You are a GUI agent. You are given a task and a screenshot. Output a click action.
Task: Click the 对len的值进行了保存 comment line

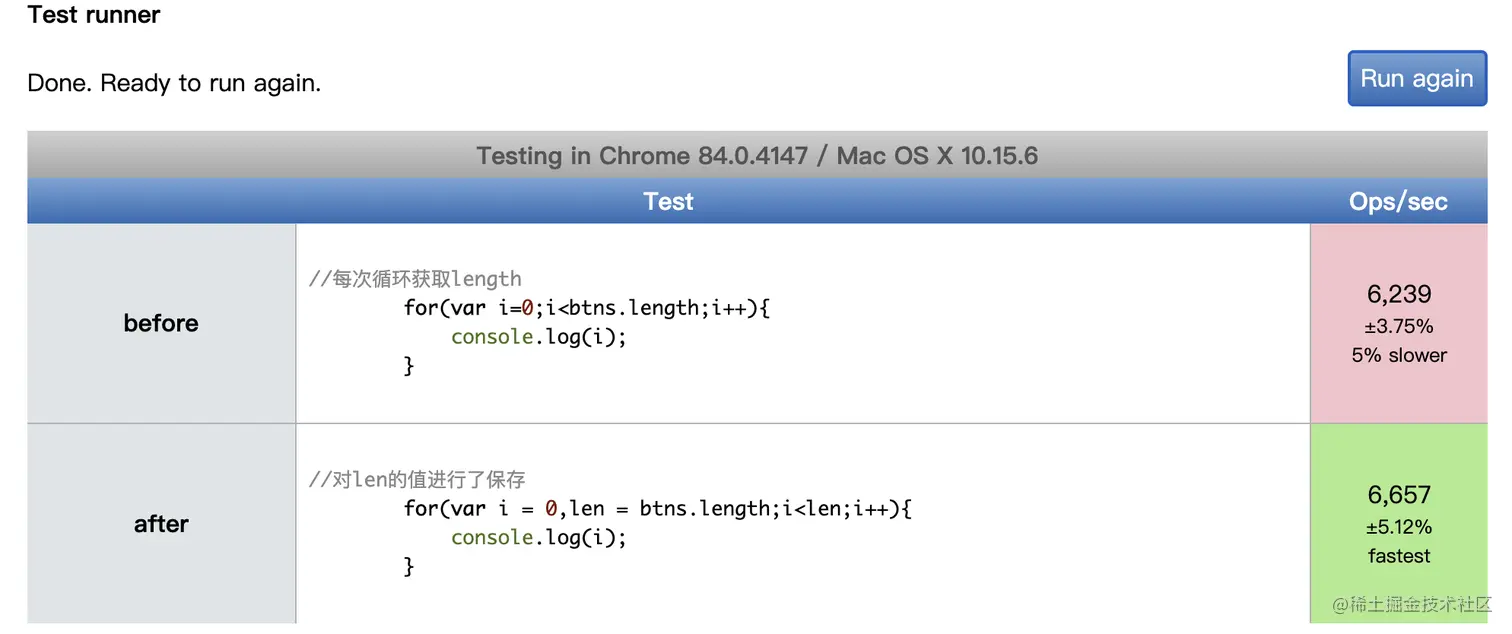(x=417, y=480)
